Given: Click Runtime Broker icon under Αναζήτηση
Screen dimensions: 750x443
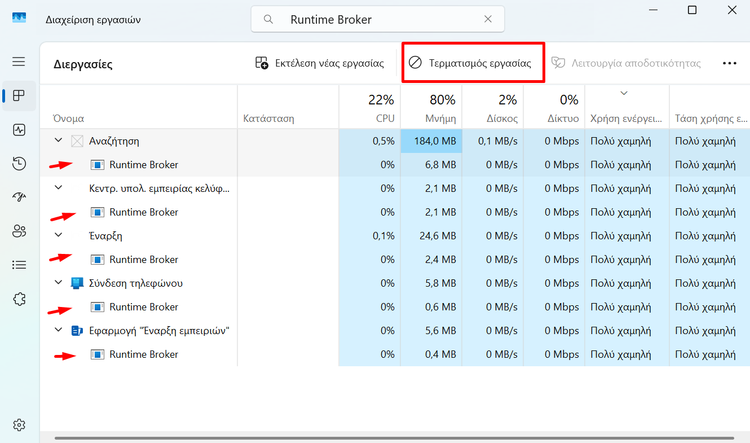Looking at the screenshot, I should [98, 165].
